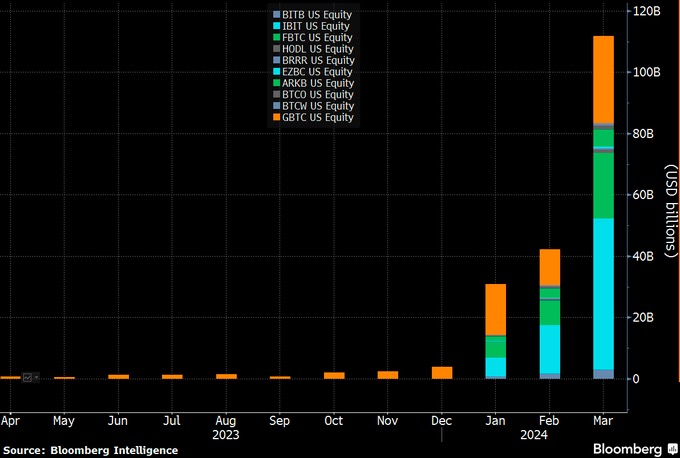The height and width of the screenshot is (458, 680).
Task: Click the BRRR US Equity legend marker
Action: pyautogui.click(x=276, y=60)
